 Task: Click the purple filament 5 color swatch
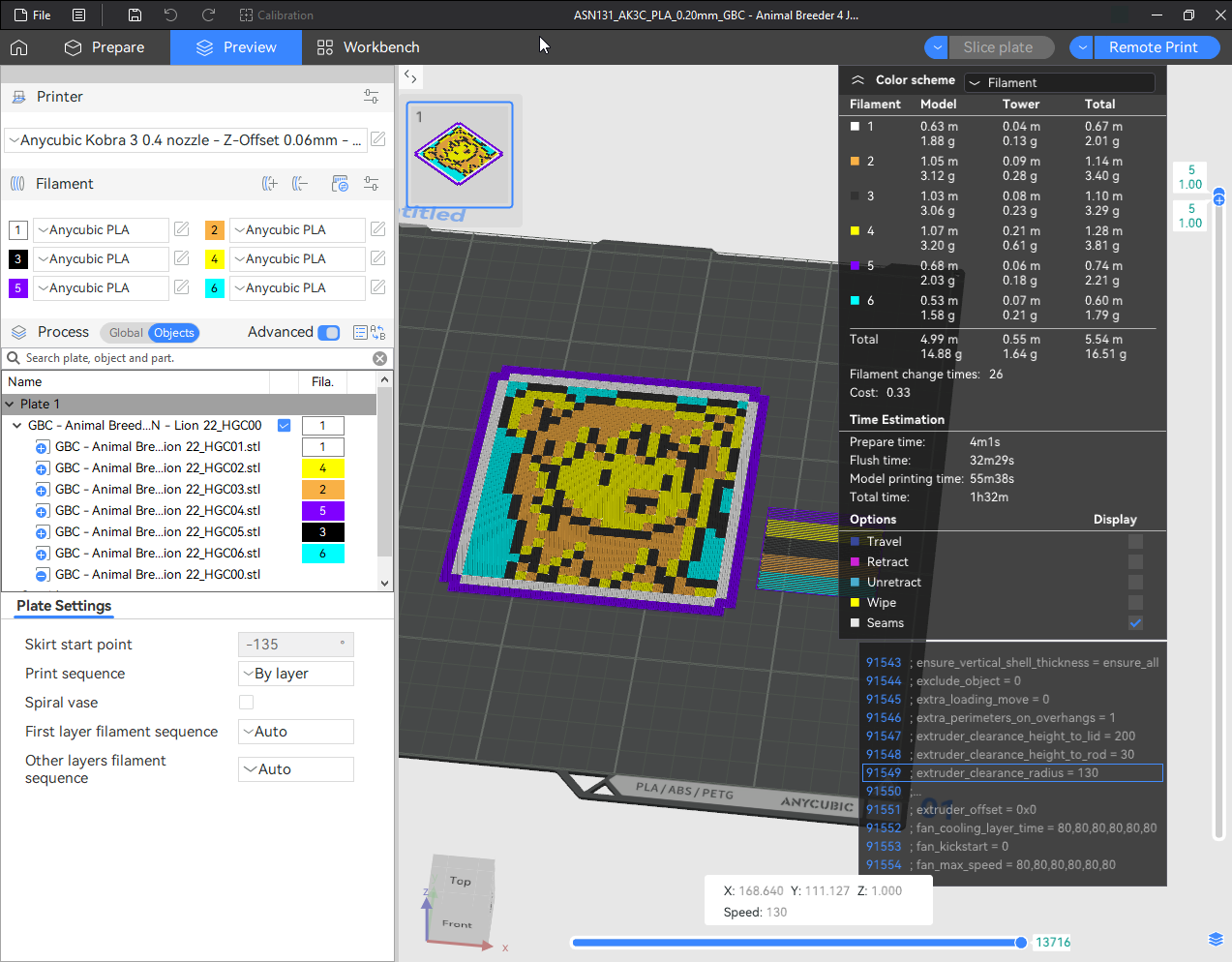17,288
